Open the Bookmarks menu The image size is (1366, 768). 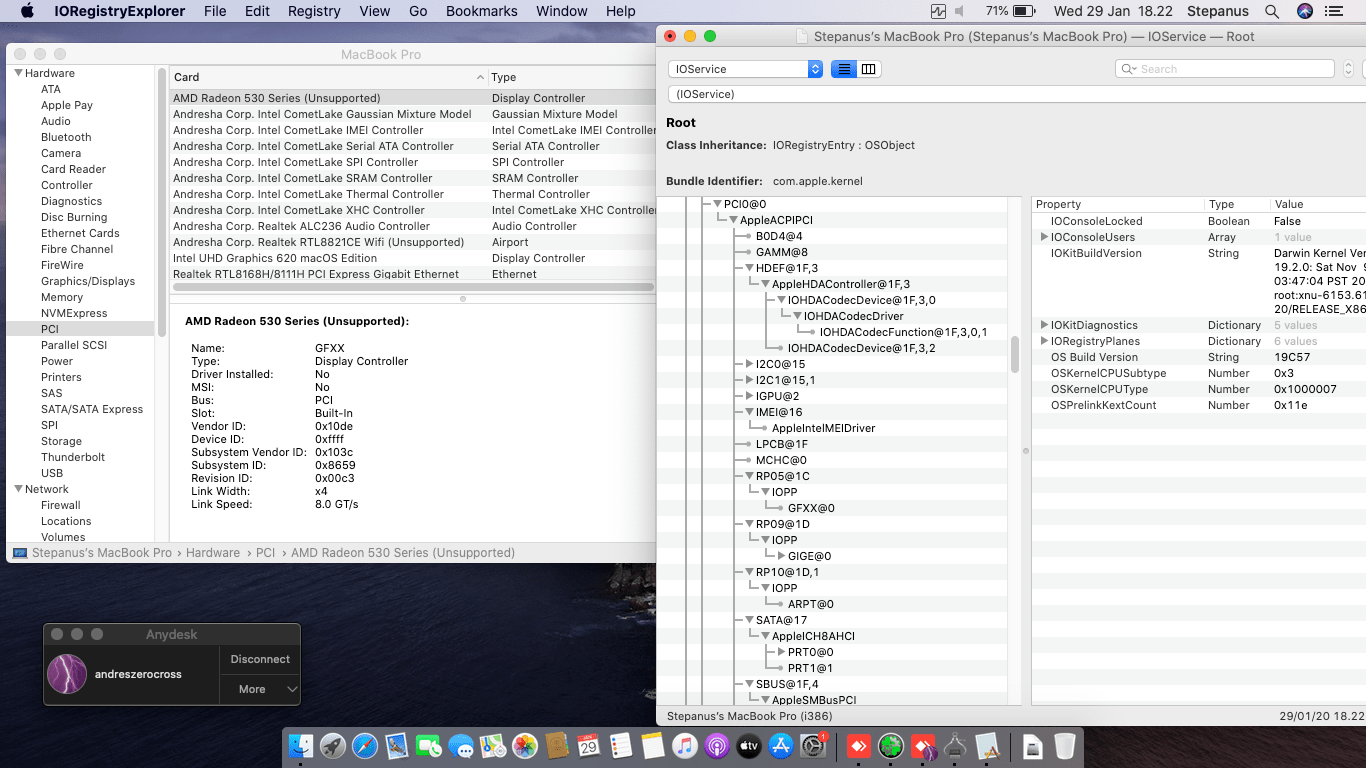pyautogui.click(x=481, y=11)
